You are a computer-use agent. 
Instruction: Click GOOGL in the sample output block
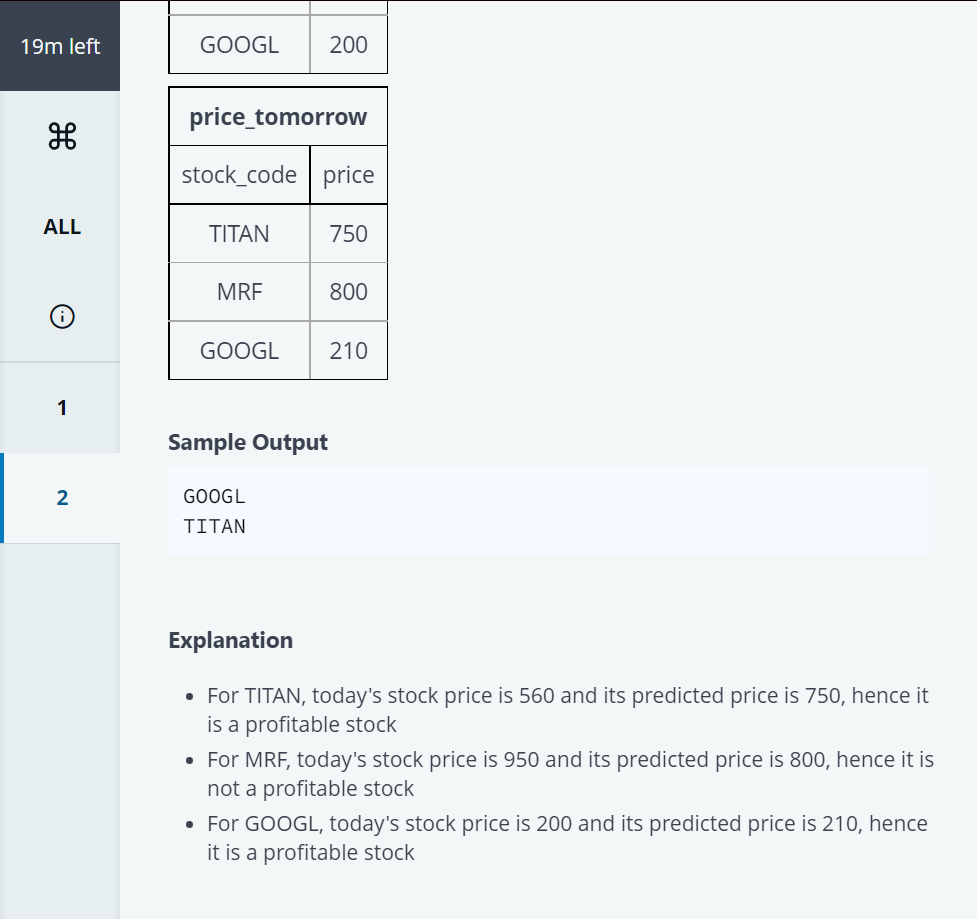coord(214,496)
